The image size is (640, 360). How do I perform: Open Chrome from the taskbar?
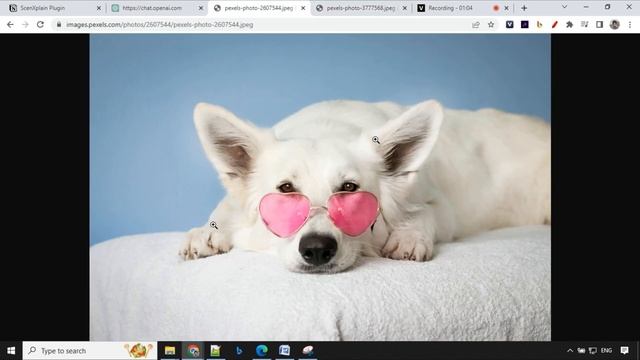coord(193,351)
